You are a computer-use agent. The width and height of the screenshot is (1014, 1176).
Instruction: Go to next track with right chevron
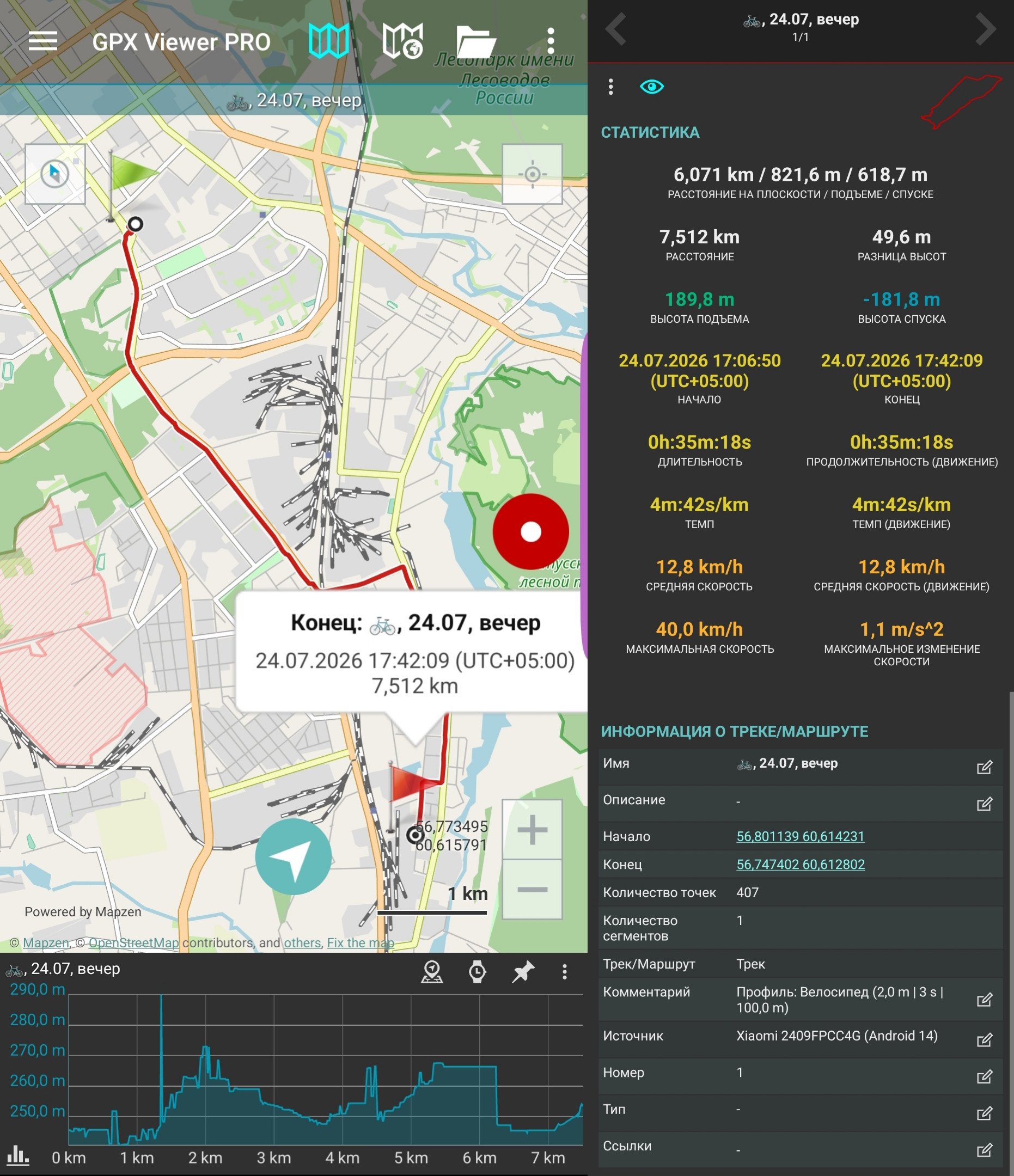[985, 28]
